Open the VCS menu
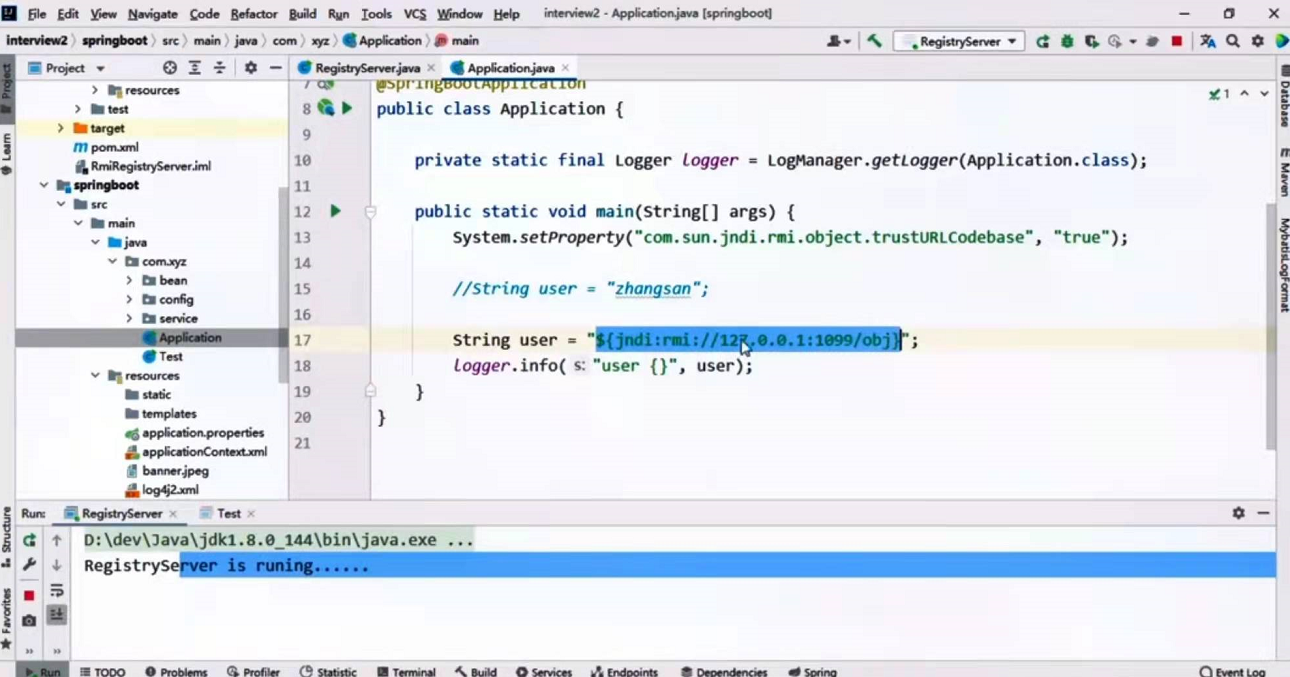This screenshot has height=677, width=1290. pos(414,14)
